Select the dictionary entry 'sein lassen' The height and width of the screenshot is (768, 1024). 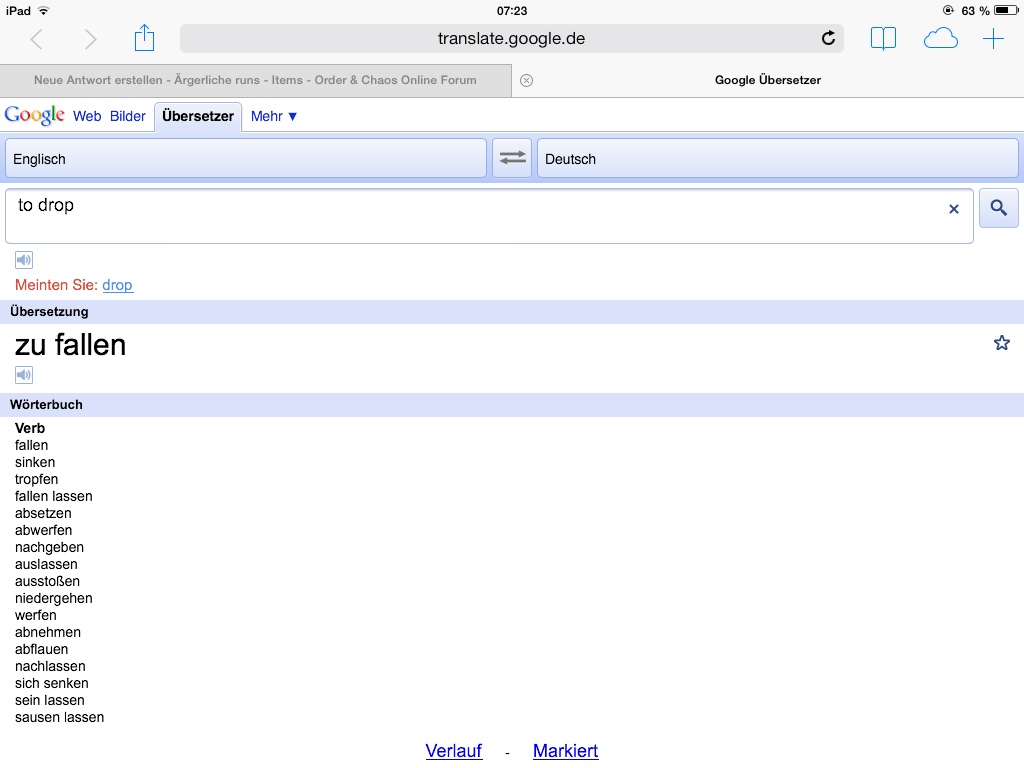50,700
